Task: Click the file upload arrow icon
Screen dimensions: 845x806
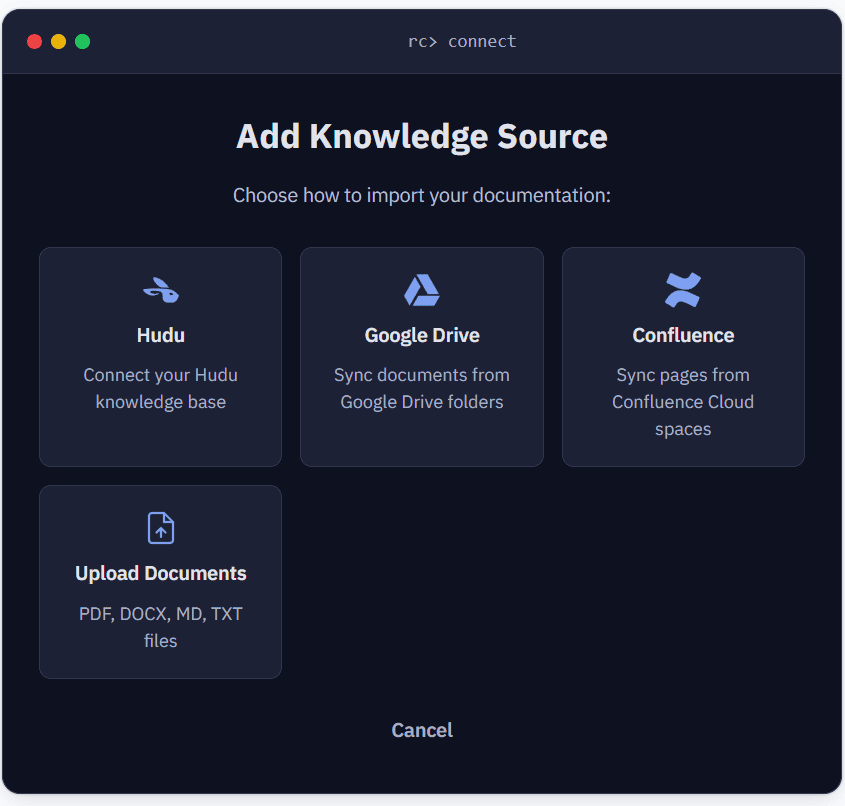Action: pos(161,528)
